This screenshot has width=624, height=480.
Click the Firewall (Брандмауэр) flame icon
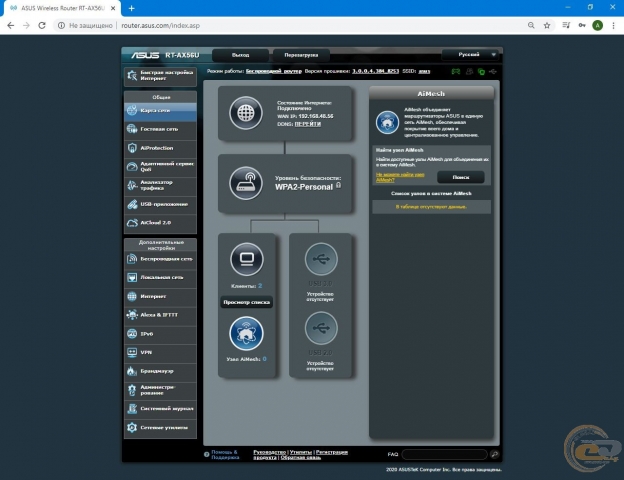click(x=132, y=371)
